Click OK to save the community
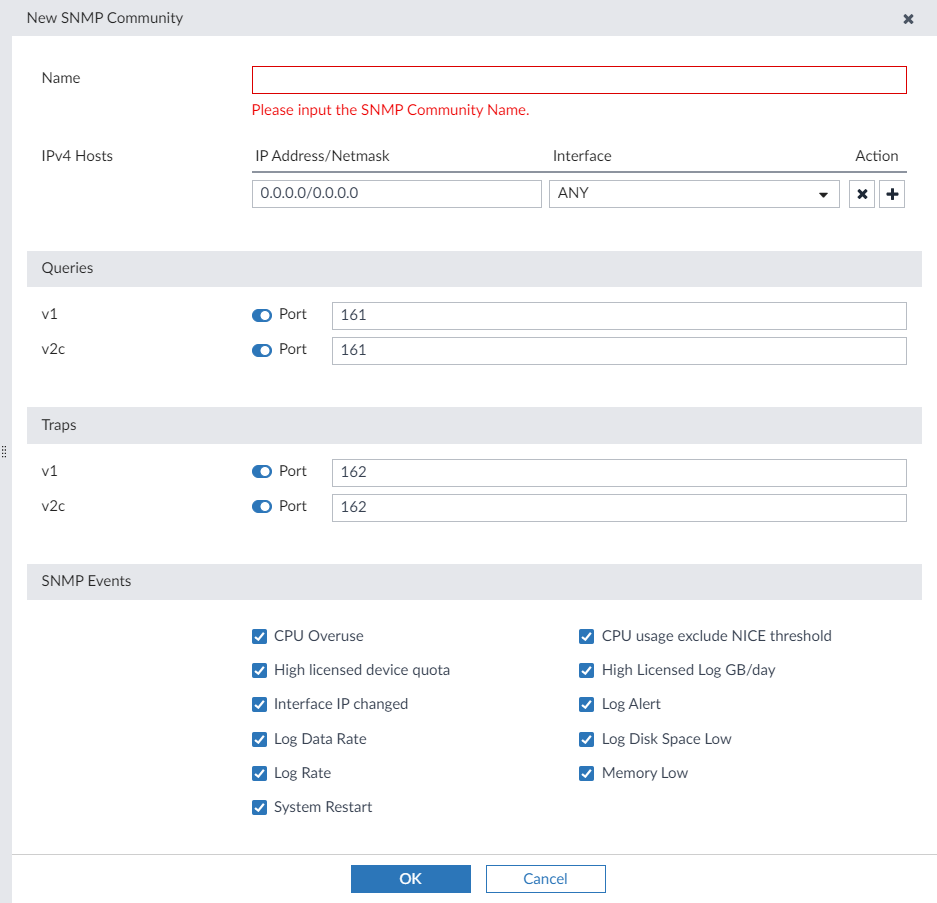 coord(410,878)
